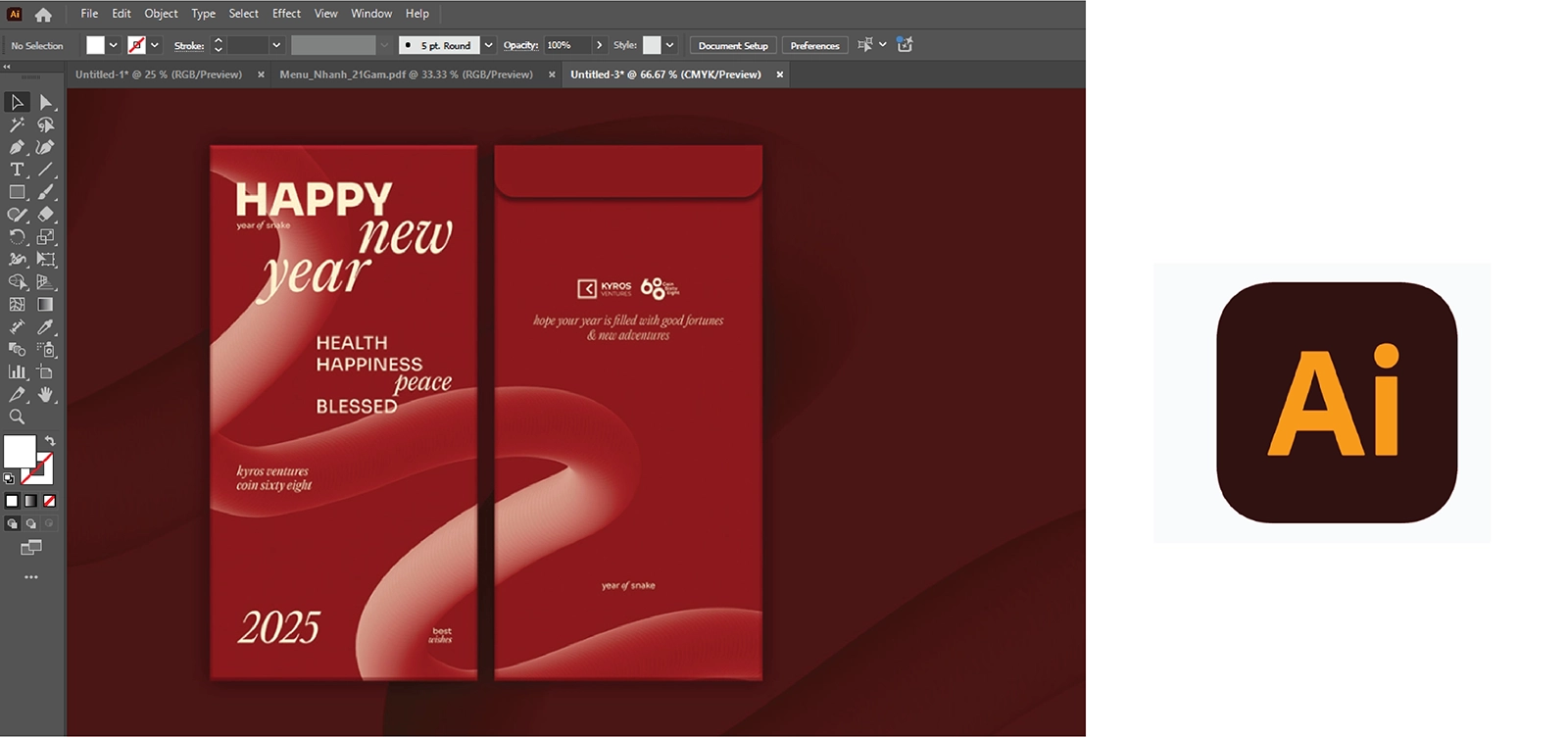
Task: Select the Hand tool
Action: (x=45, y=395)
